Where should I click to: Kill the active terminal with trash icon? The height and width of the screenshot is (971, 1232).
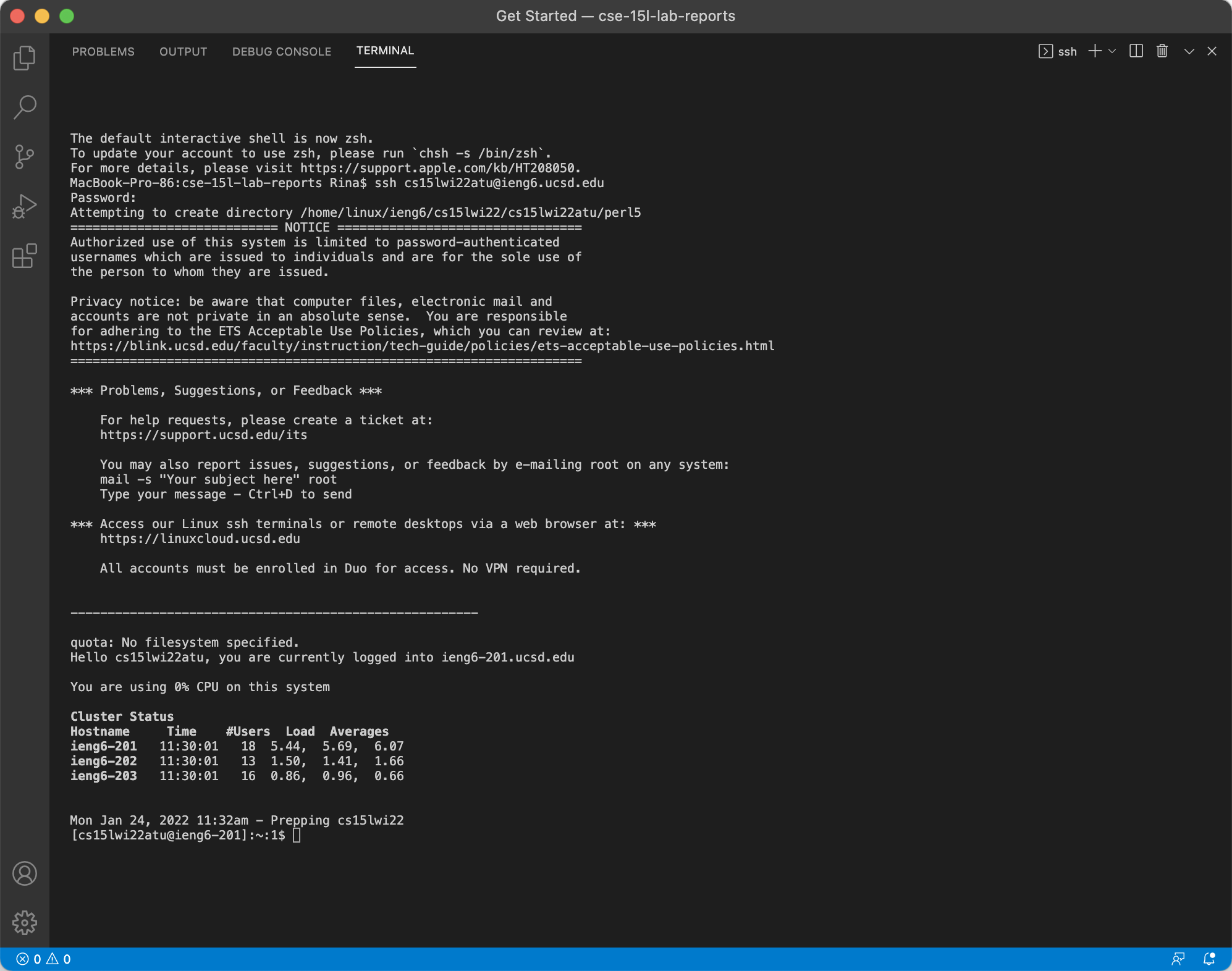pyautogui.click(x=1161, y=51)
